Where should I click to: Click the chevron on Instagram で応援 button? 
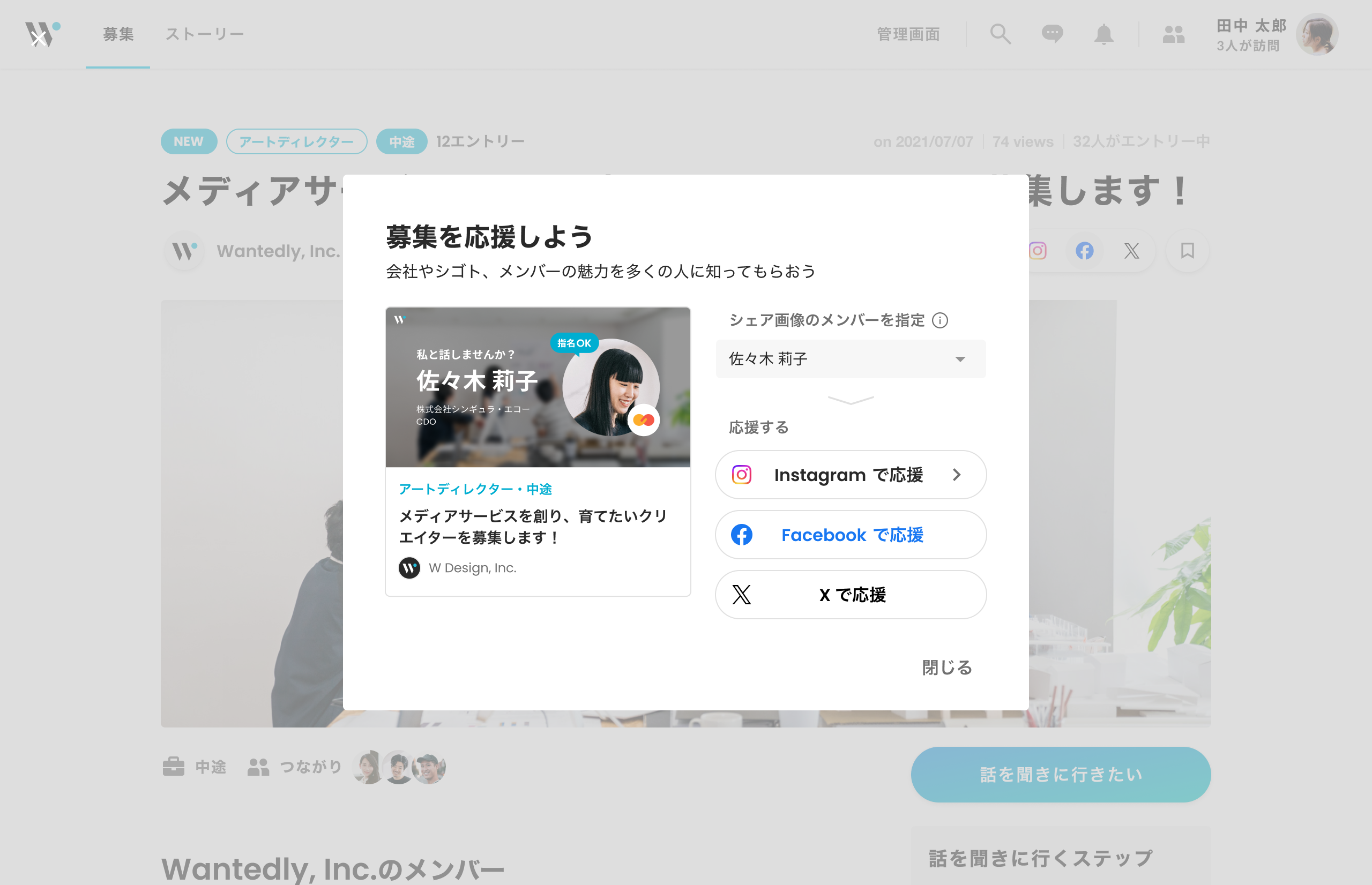tap(956, 475)
